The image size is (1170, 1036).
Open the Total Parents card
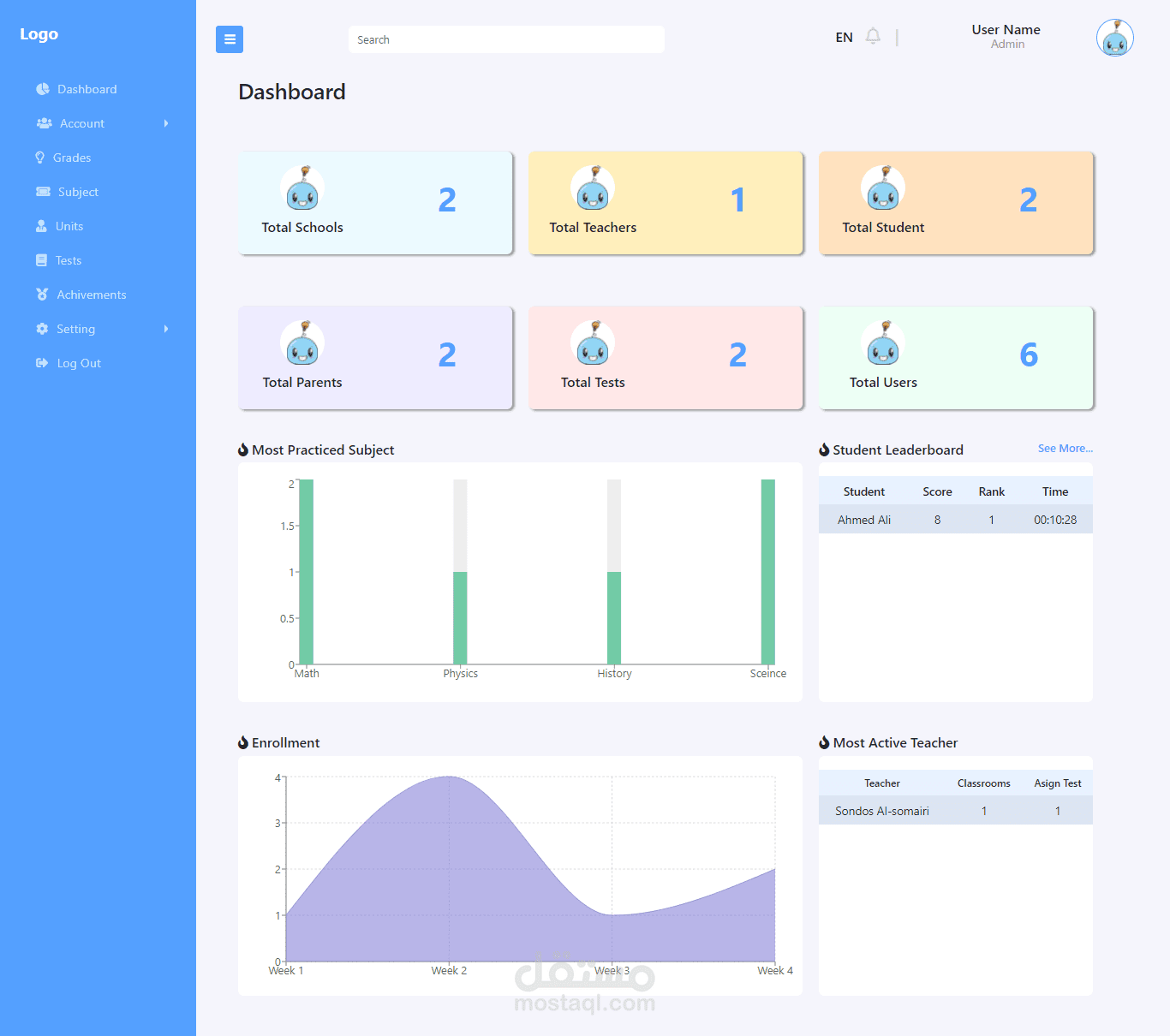pos(375,358)
